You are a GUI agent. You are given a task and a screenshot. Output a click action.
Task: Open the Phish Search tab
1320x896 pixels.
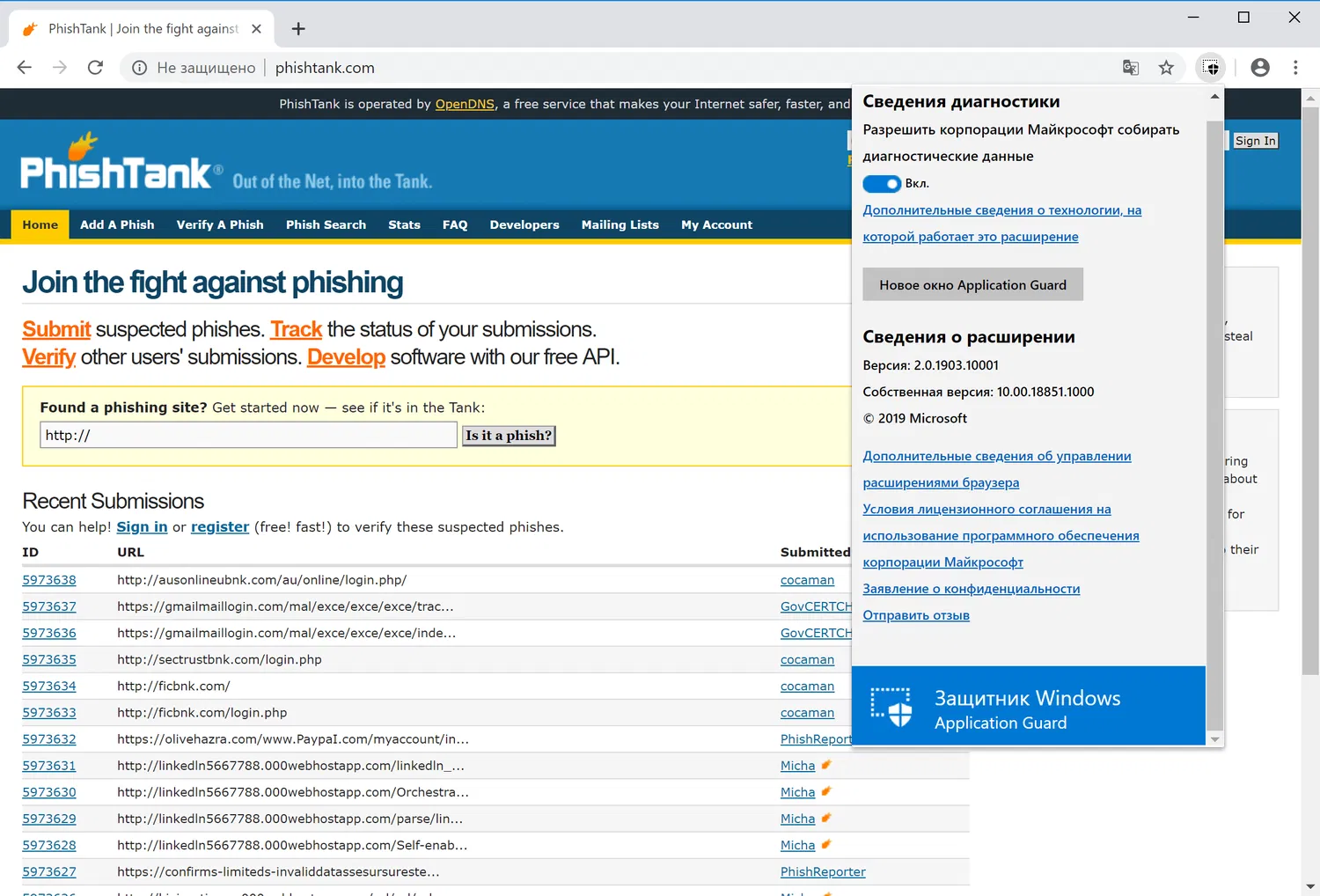coord(326,225)
